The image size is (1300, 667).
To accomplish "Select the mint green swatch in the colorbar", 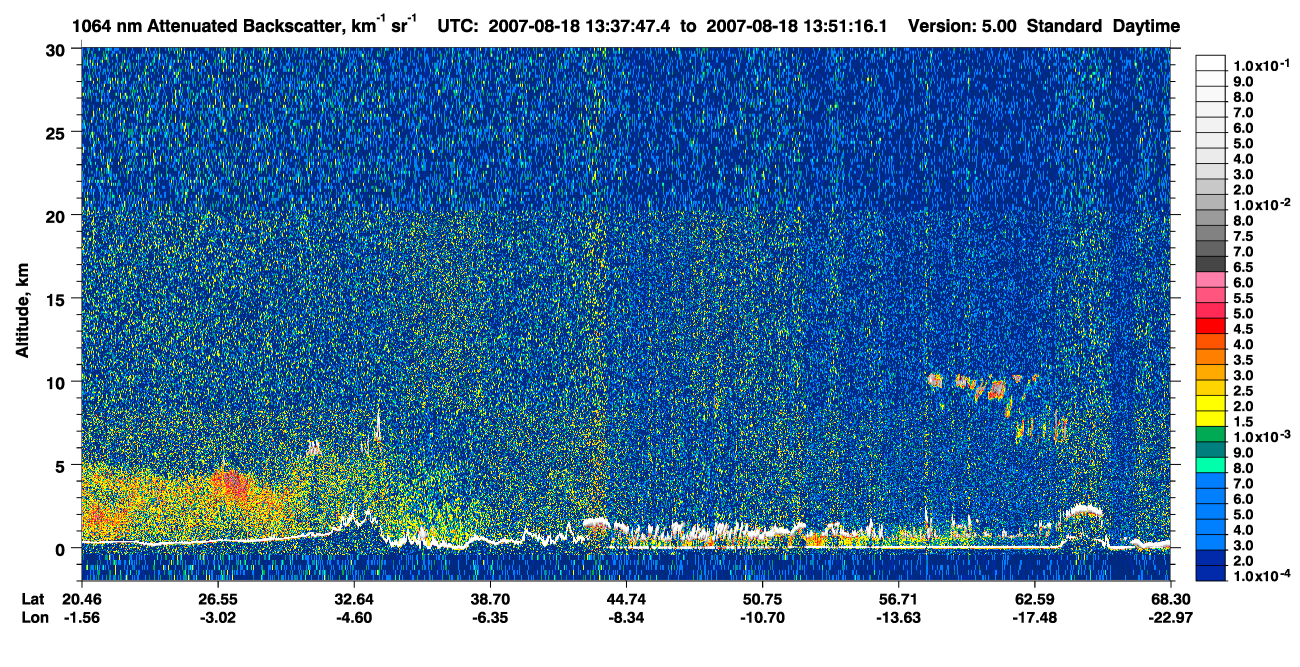I will 1211,465.
